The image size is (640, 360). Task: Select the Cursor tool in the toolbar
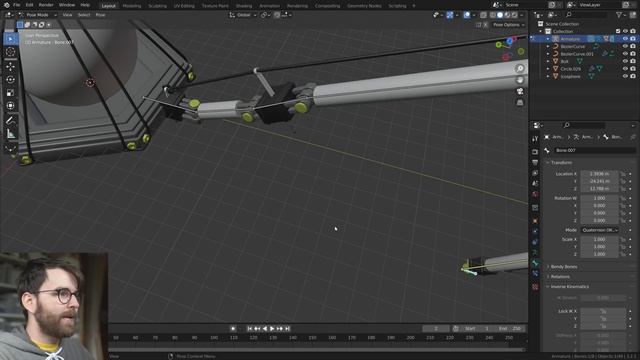11,52
